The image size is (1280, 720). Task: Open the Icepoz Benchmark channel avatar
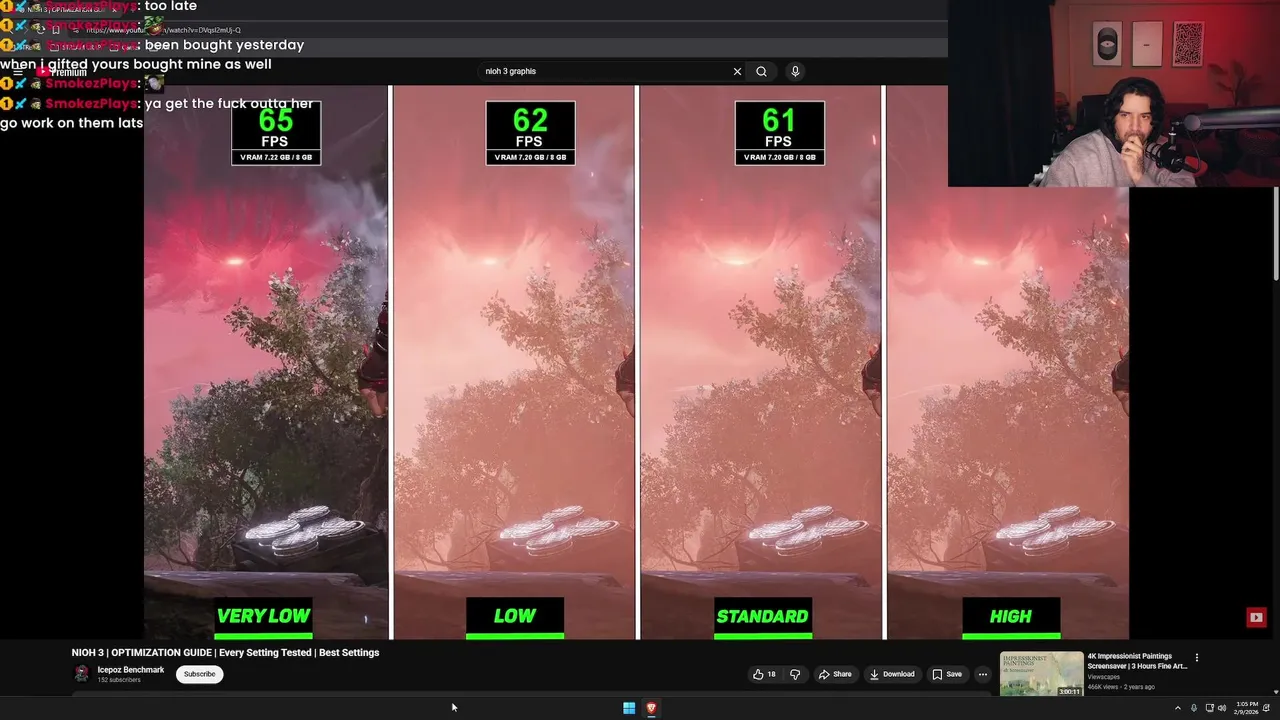click(x=82, y=674)
